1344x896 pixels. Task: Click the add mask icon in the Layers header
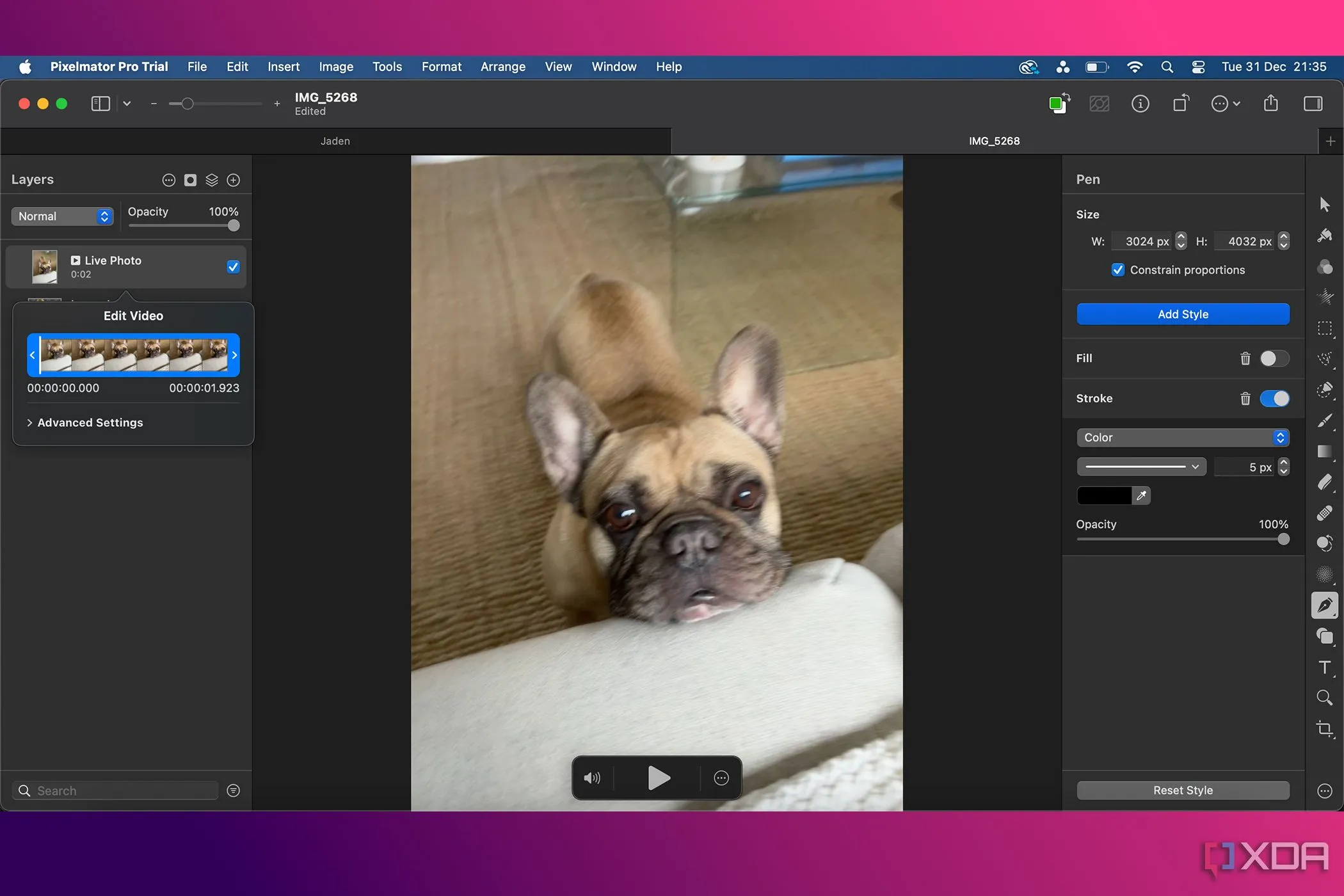(x=190, y=180)
